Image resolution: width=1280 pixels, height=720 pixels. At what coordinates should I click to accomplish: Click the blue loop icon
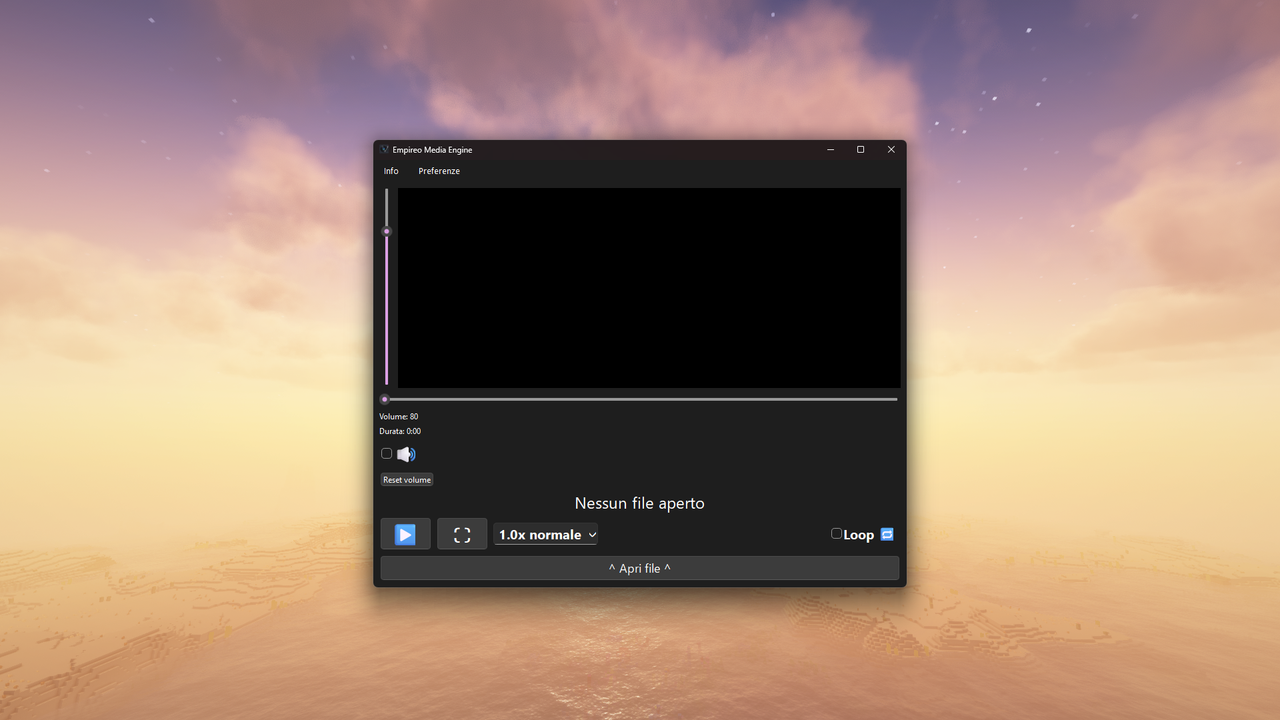point(887,534)
